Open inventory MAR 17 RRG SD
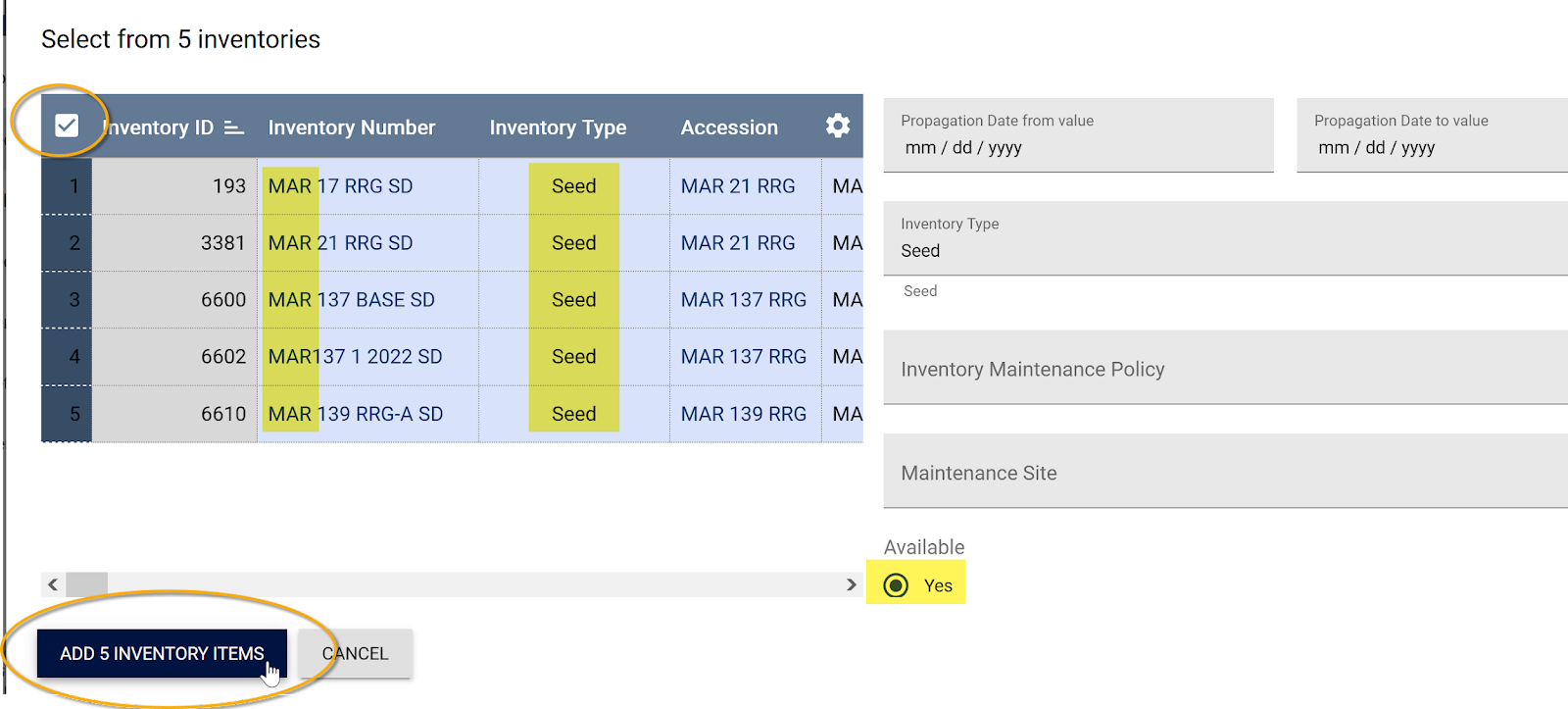The image size is (1568, 709). tap(340, 186)
